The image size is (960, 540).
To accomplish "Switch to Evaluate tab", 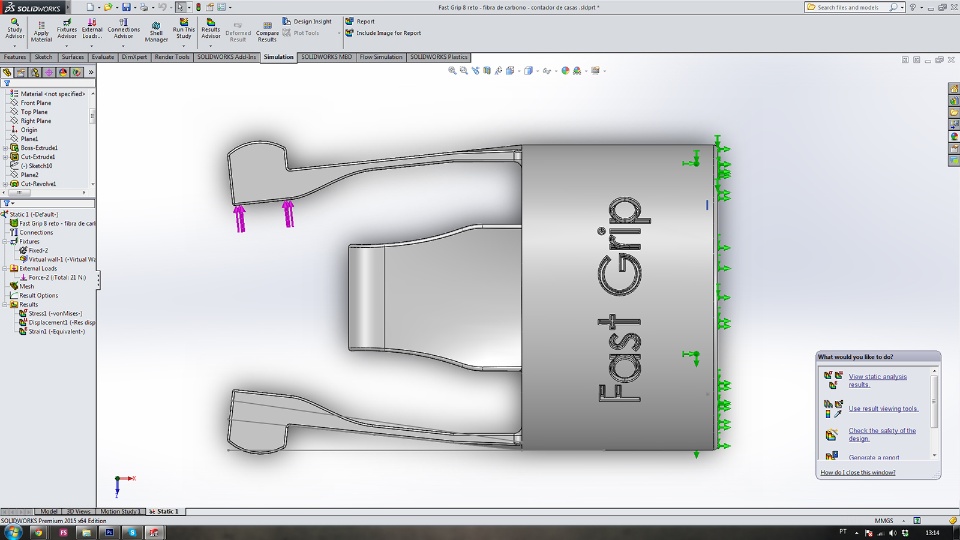I will pyautogui.click(x=103, y=57).
